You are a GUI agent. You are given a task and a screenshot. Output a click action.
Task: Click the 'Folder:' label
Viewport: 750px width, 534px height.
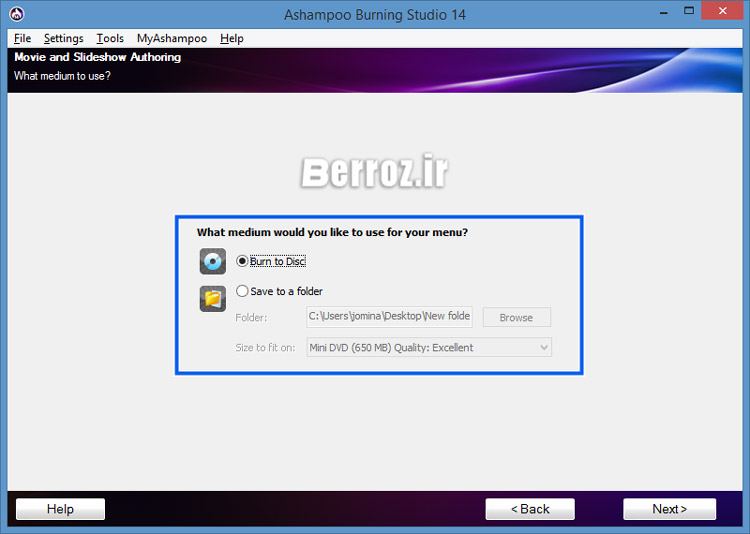(251, 318)
